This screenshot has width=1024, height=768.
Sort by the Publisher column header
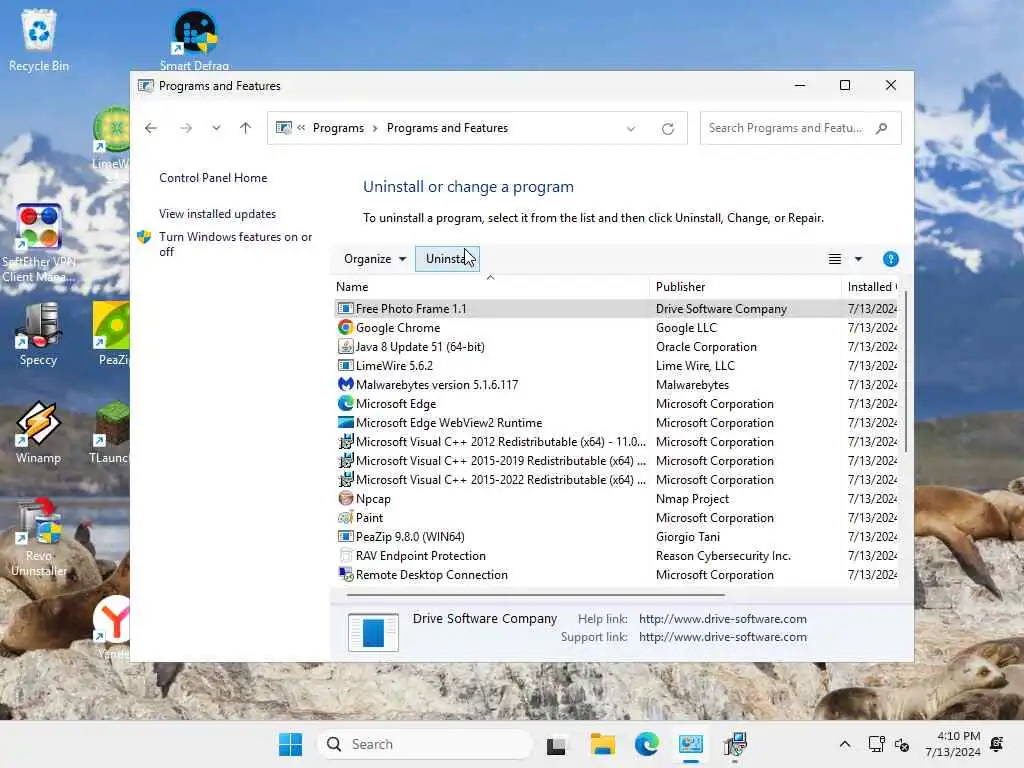745,287
